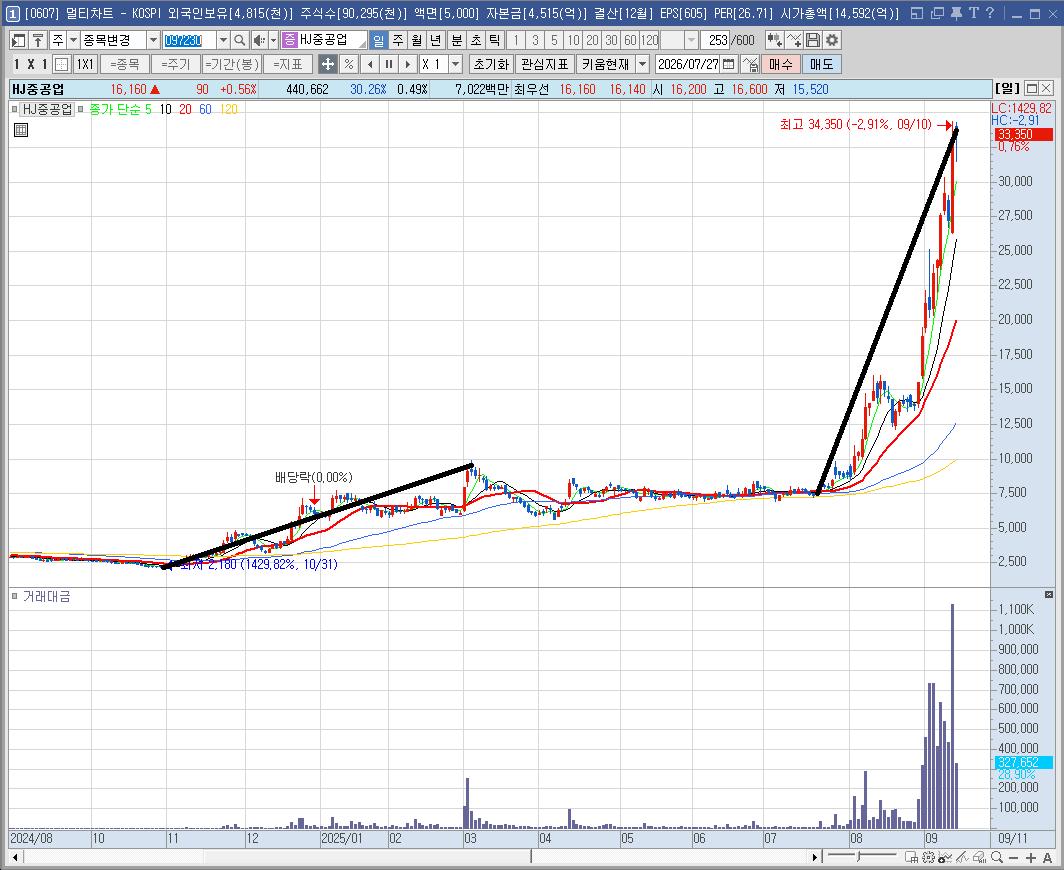
Task: Open the speaker options dropdown arrow
Action: pyautogui.click(x=273, y=41)
